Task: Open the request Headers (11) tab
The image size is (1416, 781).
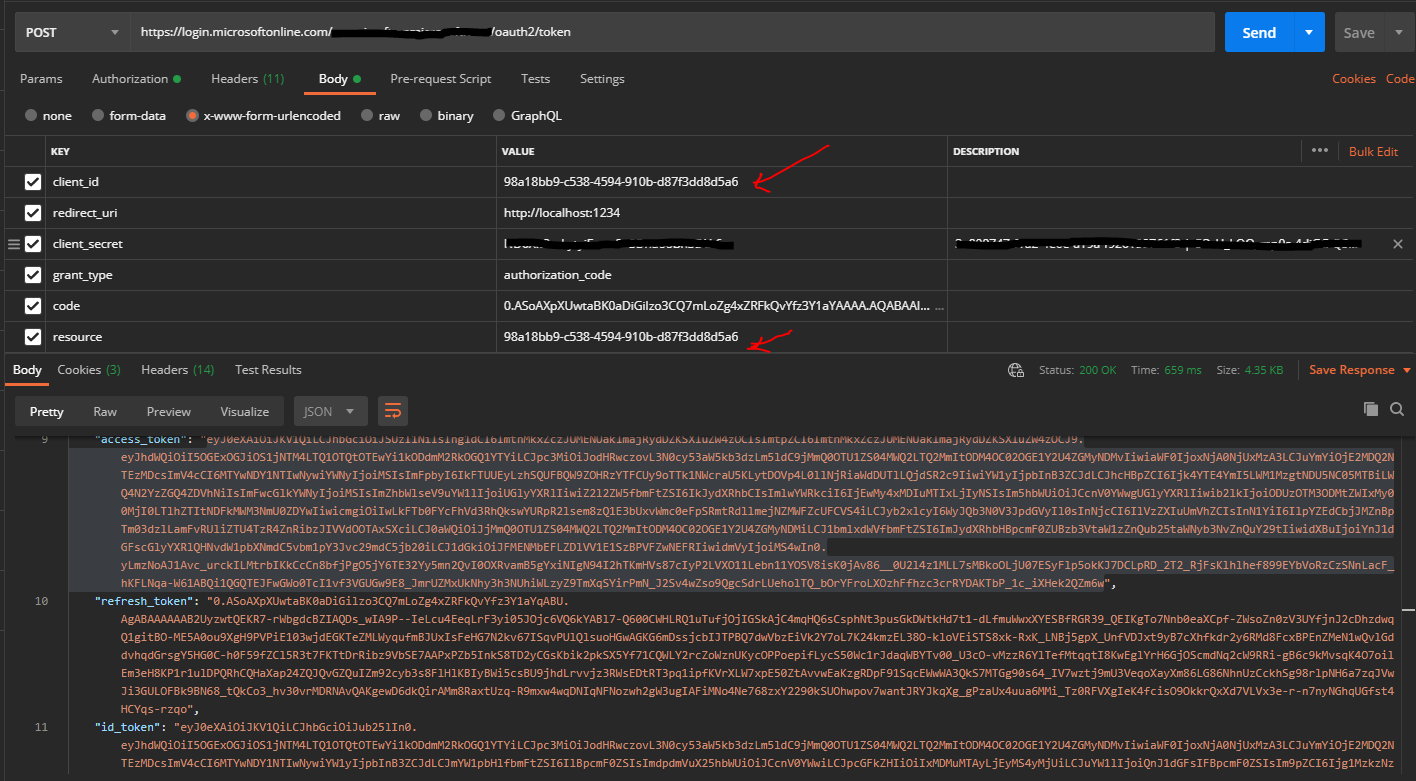Action: [x=247, y=79]
